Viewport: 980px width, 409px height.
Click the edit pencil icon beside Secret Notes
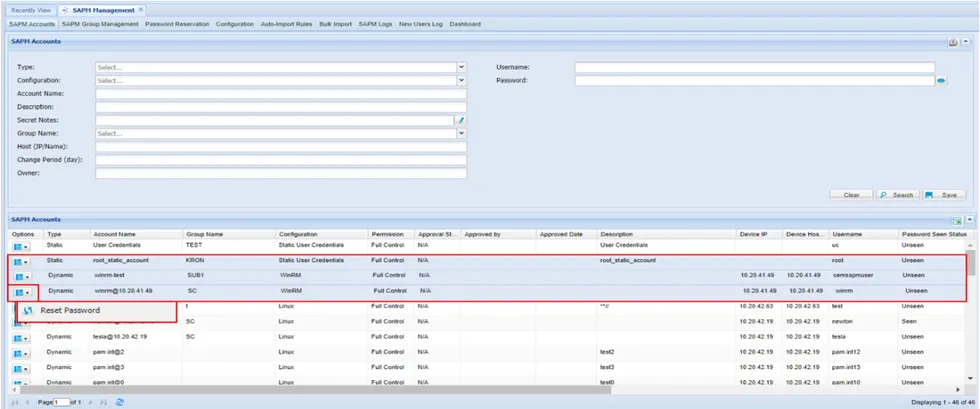(461, 120)
